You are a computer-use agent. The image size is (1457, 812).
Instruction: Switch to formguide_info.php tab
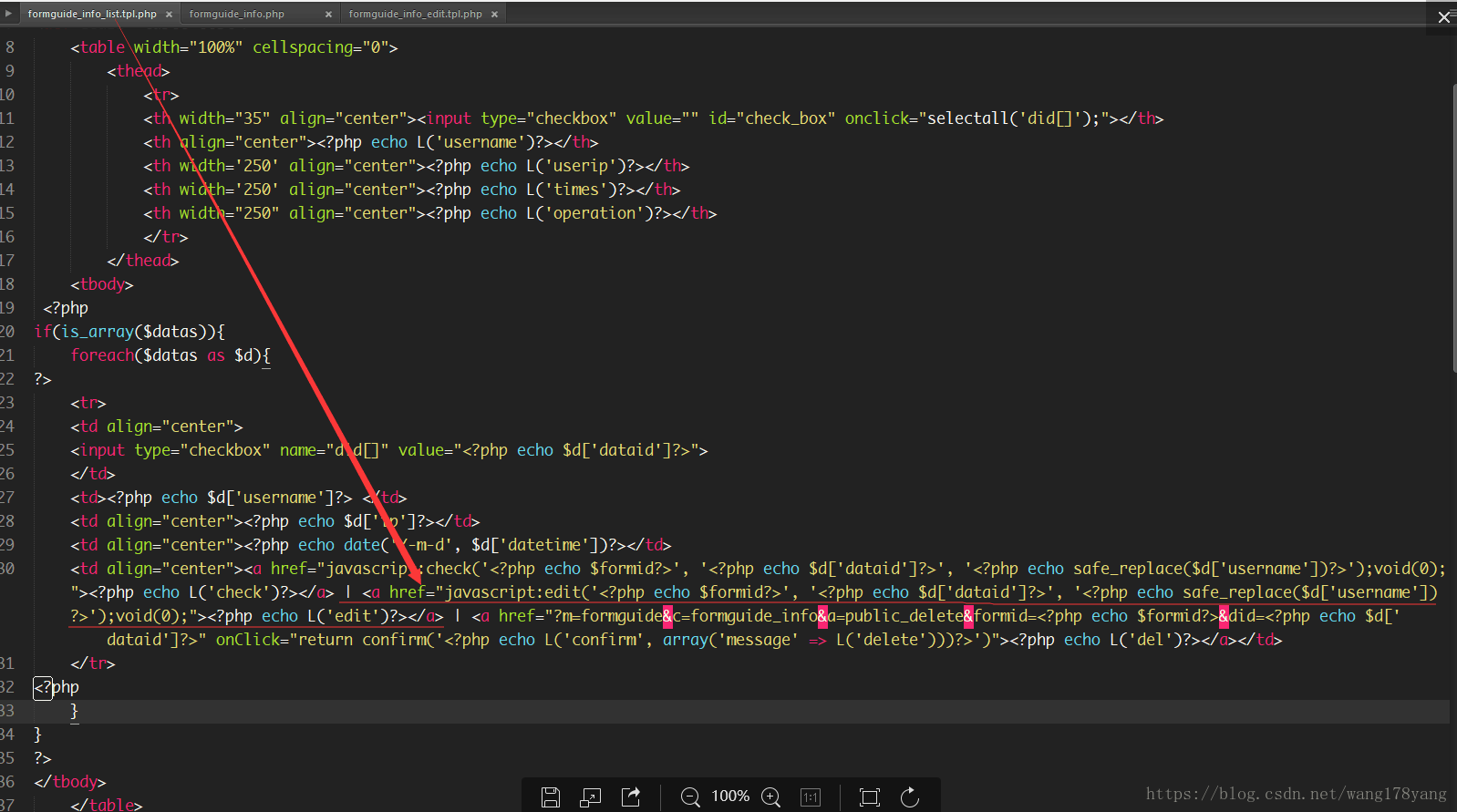click(237, 14)
